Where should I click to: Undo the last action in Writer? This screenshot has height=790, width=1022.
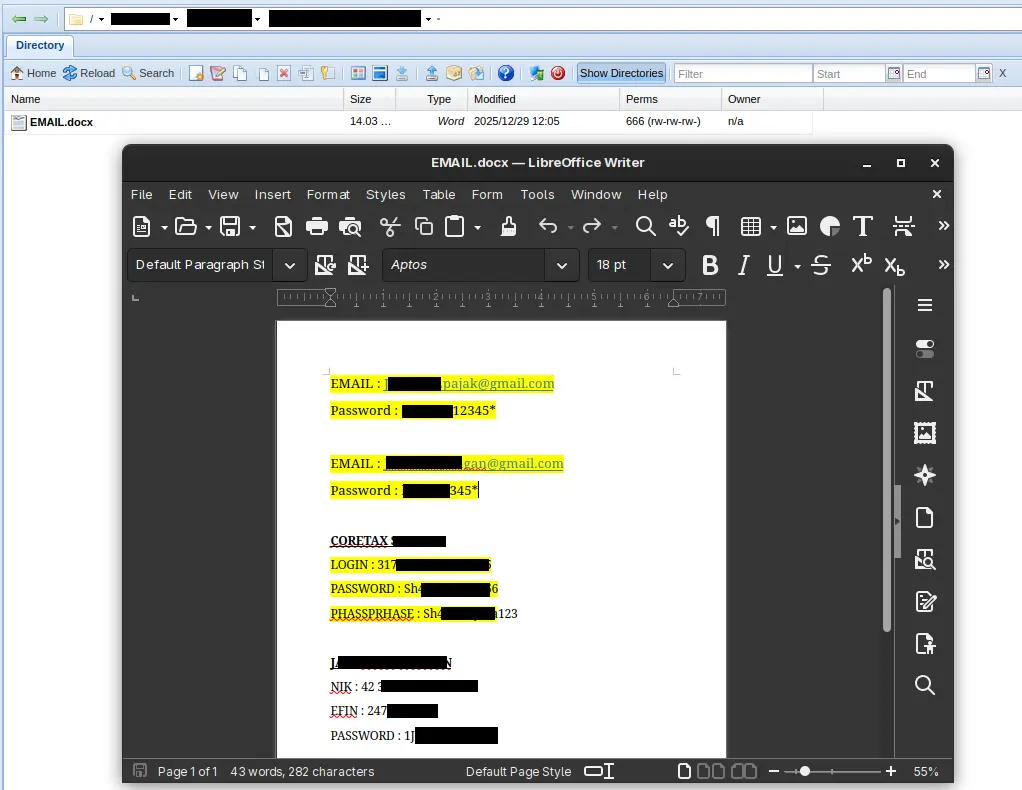coord(548,227)
